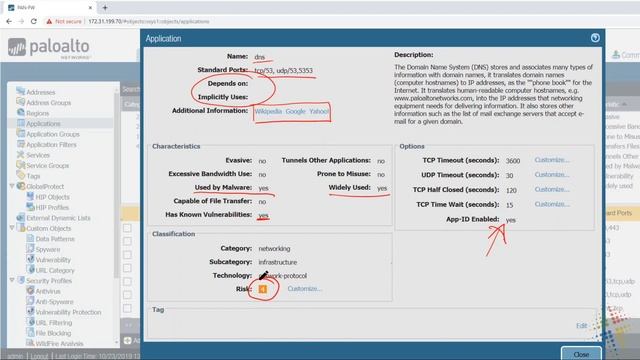Click the Antivirus profile icon
Image resolution: width=640 pixels, height=360 pixels.
click(30, 291)
